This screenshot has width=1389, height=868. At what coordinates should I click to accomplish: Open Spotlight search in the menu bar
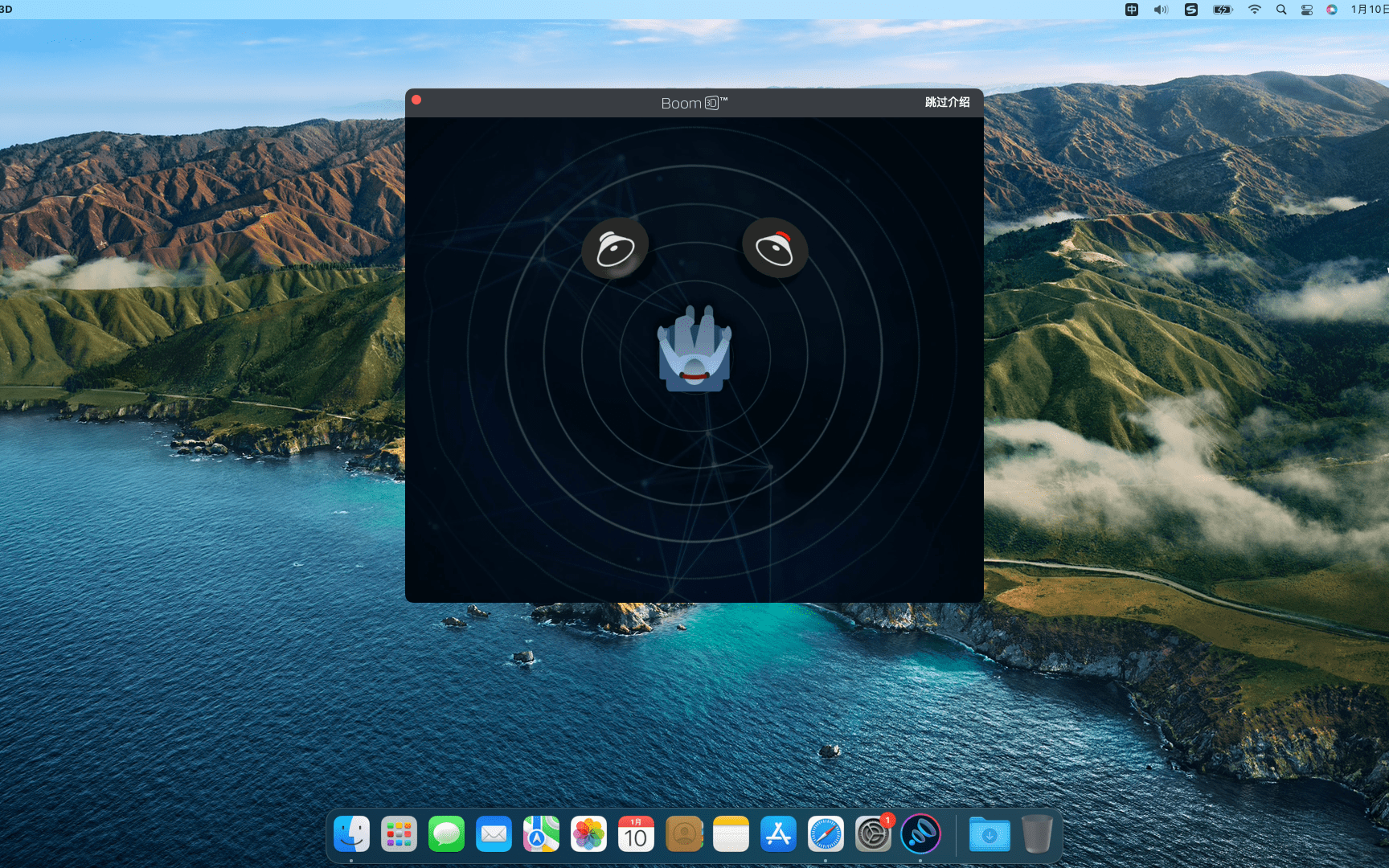1281,10
